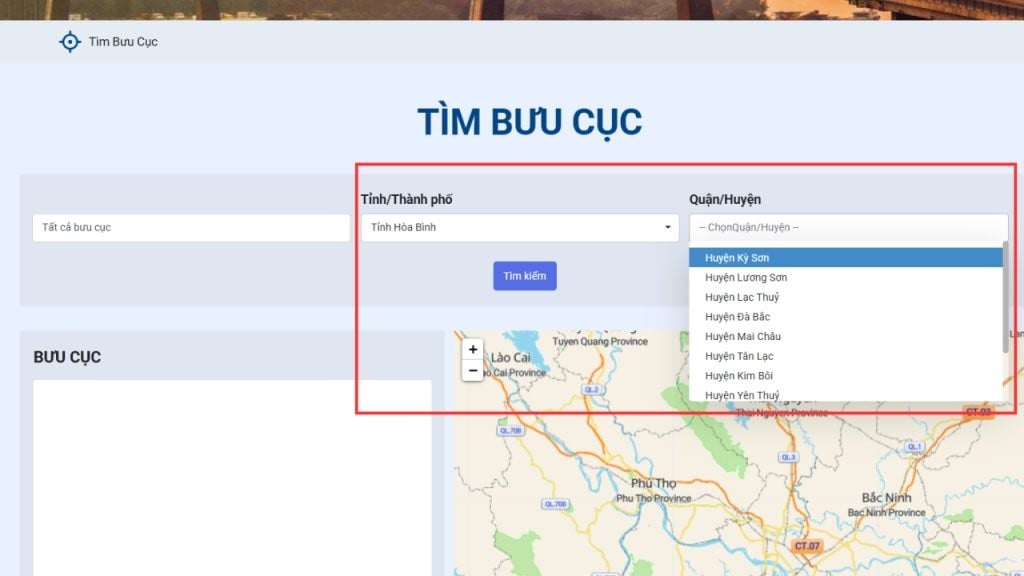Screen dimensions: 1024x576
Task: Zoom in the map with plus button
Action: [x=474, y=350]
